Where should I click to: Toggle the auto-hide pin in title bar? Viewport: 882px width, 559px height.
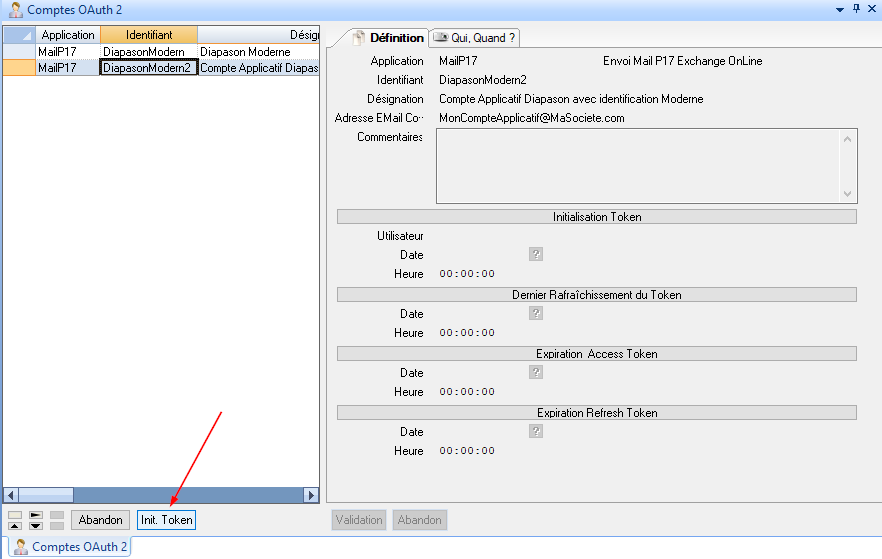(856, 9)
